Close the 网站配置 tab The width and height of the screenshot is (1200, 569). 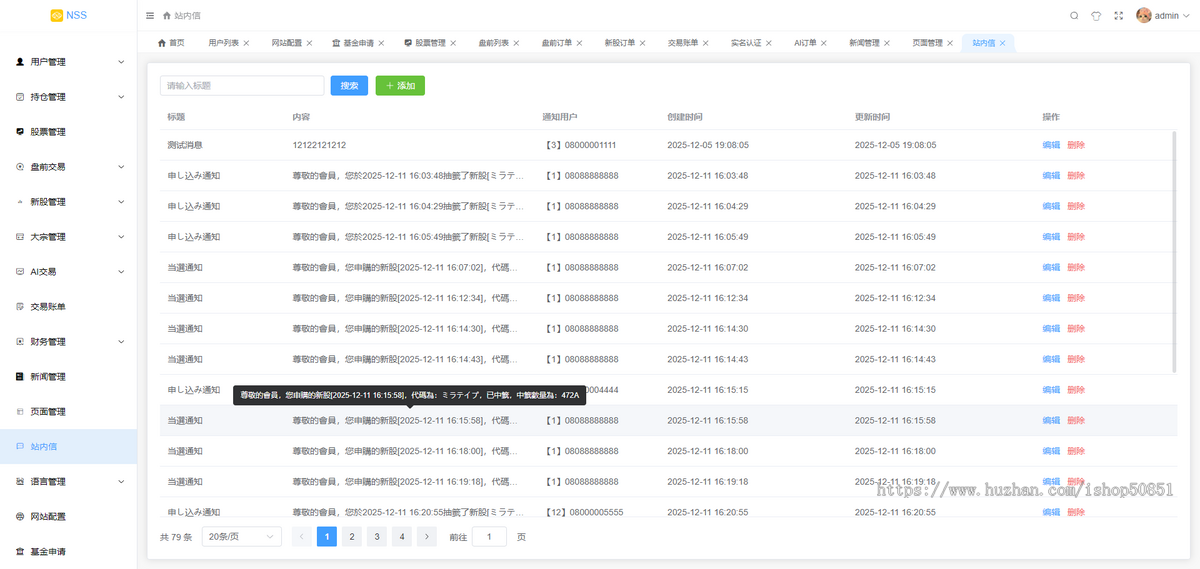pos(310,43)
